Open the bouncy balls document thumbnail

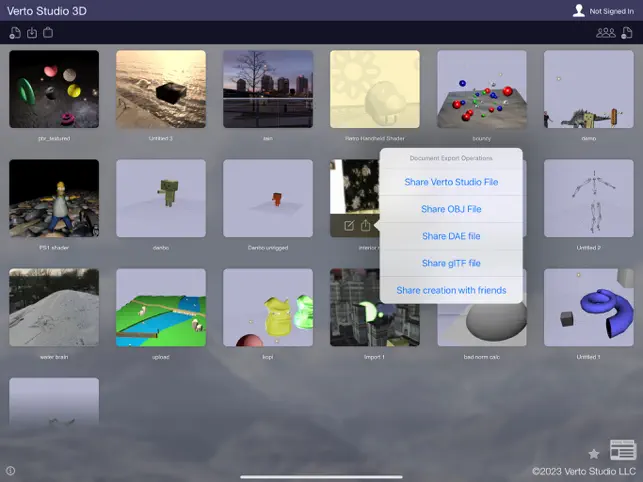tap(482, 89)
